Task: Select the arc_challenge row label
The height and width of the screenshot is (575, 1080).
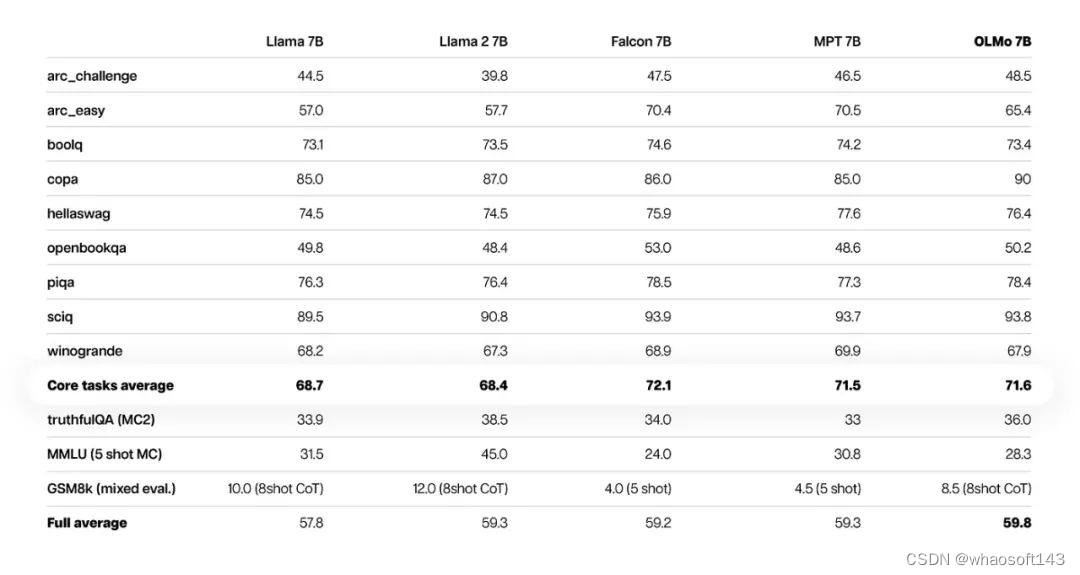Action: click(x=92, y=76)
